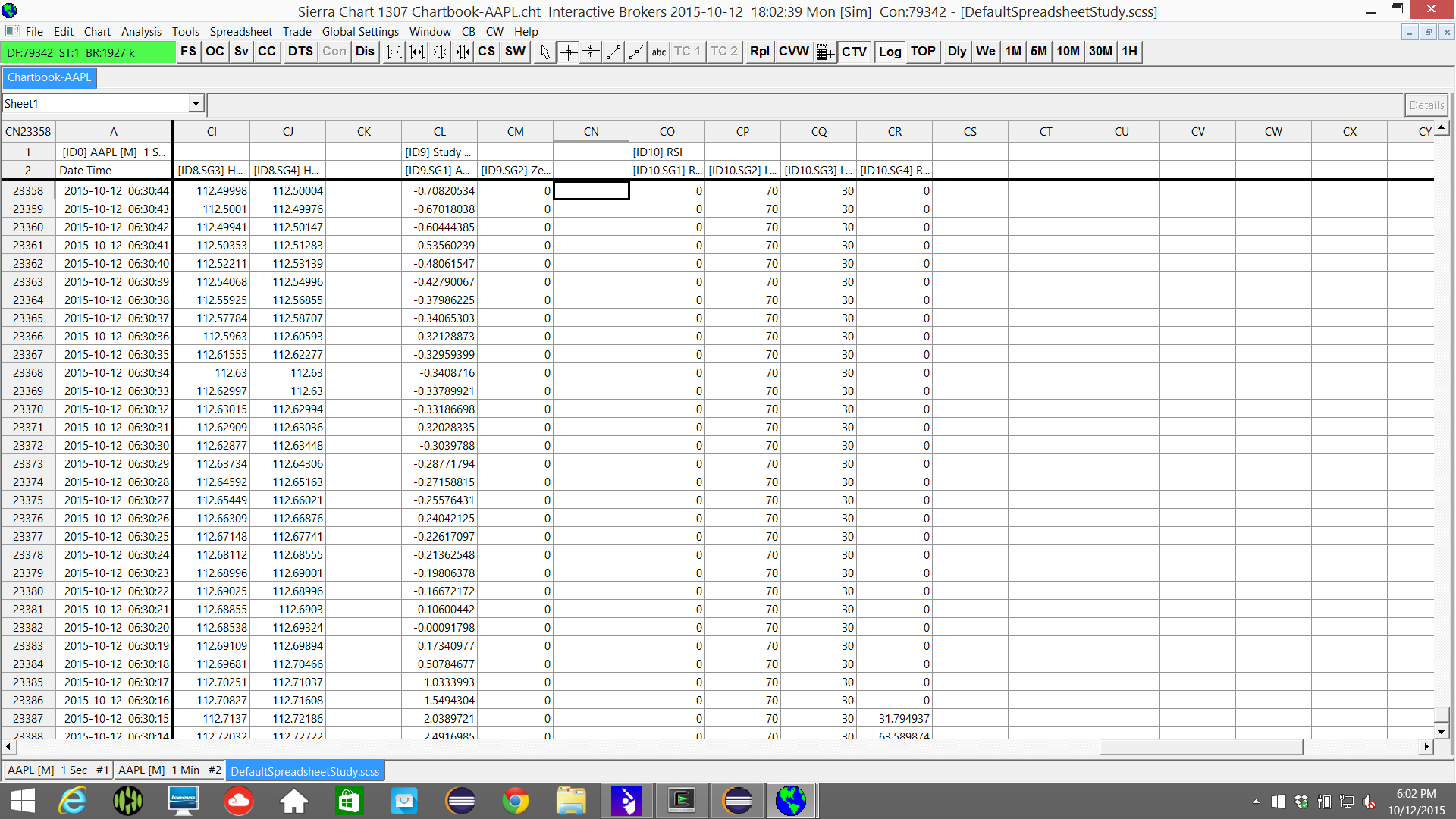The height and width of the screenshot is (819, 1456).
Task: Expand the Sheet1 dropdown arrow
Action: 196,104
